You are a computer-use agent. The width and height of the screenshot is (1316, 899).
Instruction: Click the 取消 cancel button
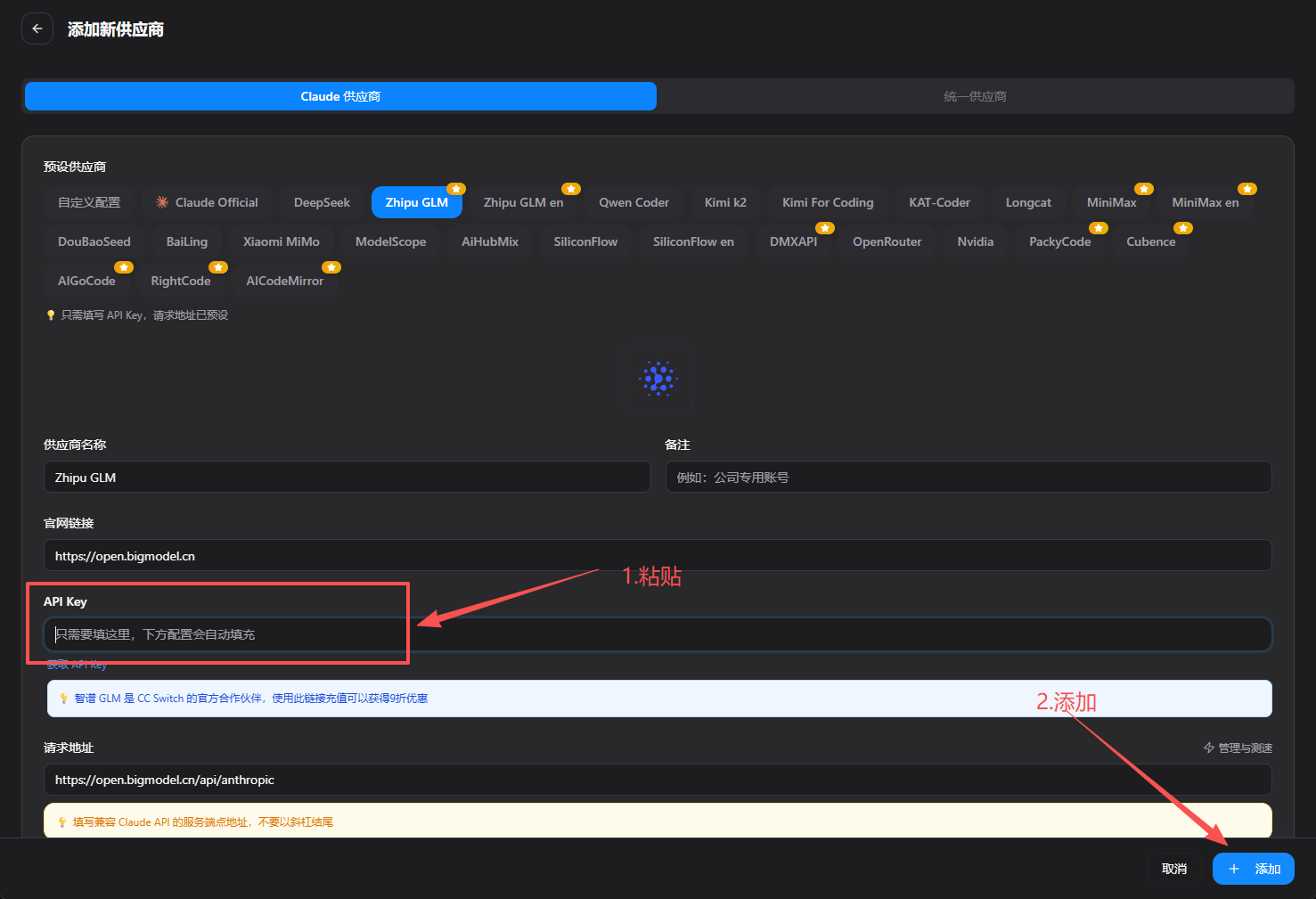[1174, 869]
